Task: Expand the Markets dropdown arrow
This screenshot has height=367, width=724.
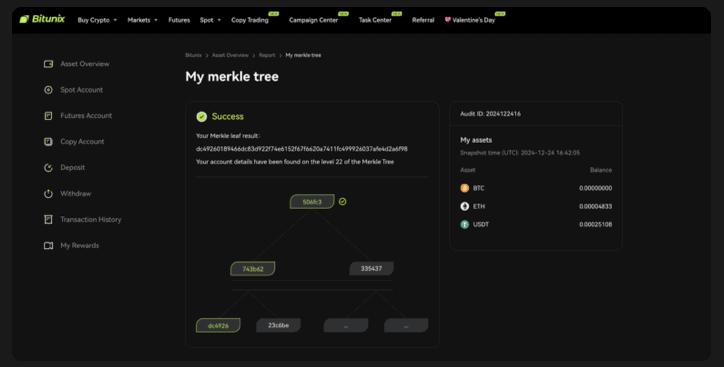Action: click(156, 20)
